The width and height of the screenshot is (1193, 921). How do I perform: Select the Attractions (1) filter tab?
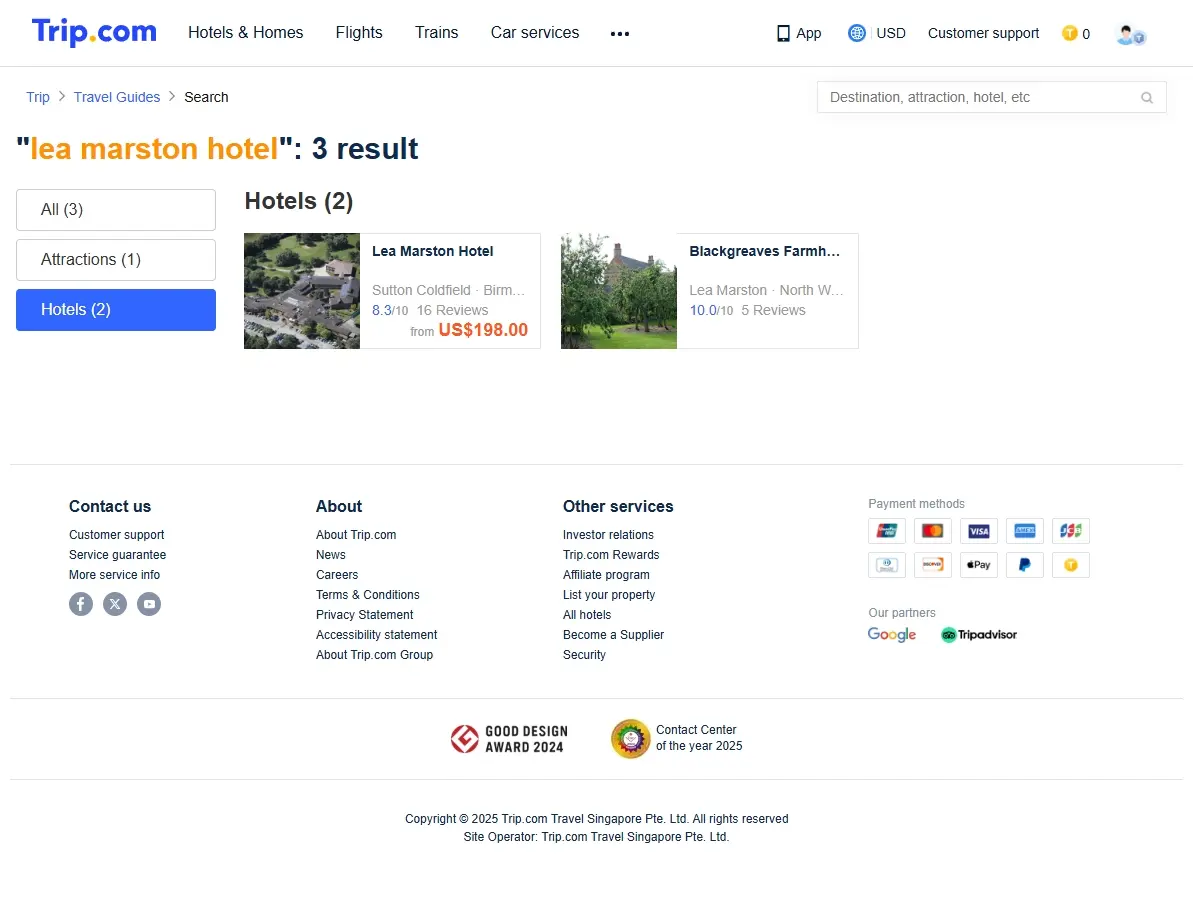pyautogui.click(x=116, y=260)
